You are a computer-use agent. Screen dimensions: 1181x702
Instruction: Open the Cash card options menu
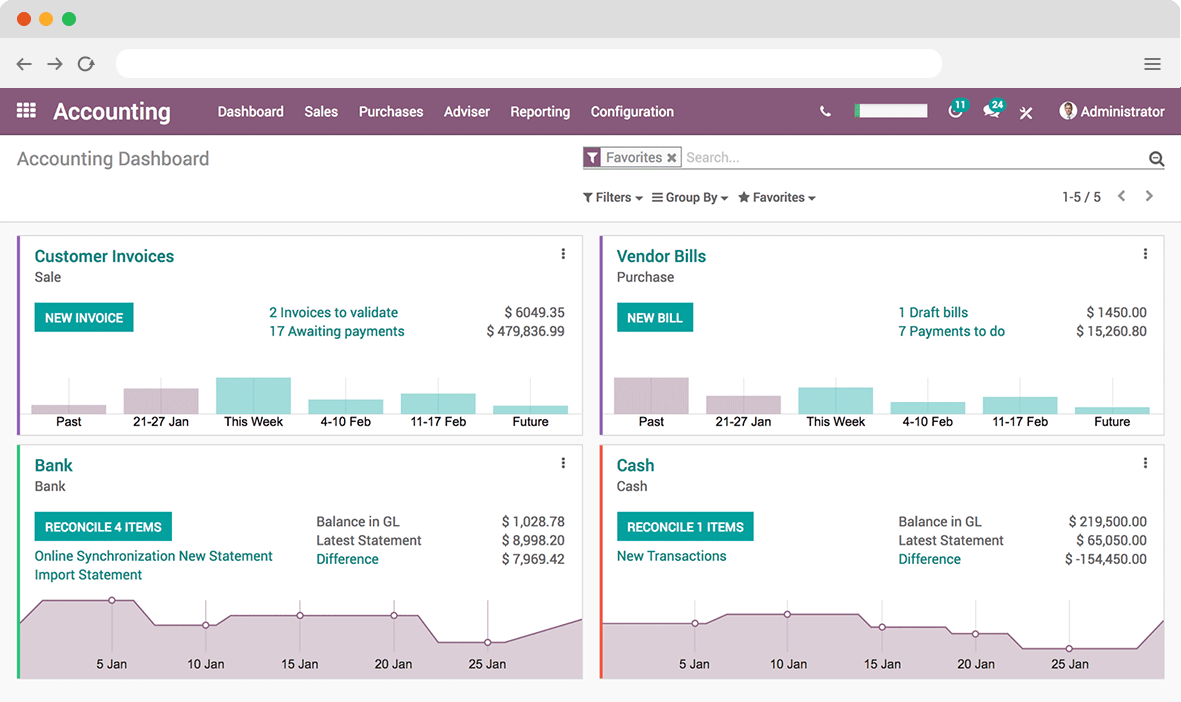coord(1145,462)
